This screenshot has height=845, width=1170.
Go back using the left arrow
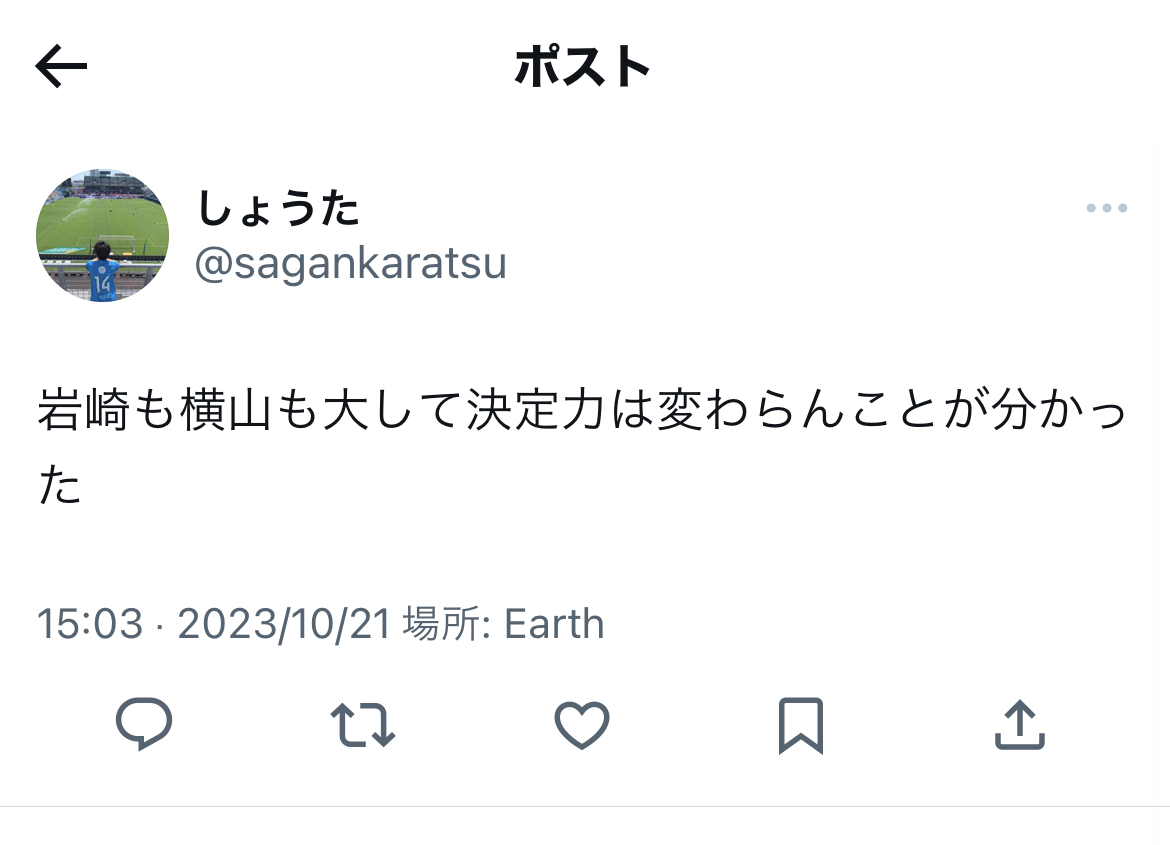click(x=62, y=67)
